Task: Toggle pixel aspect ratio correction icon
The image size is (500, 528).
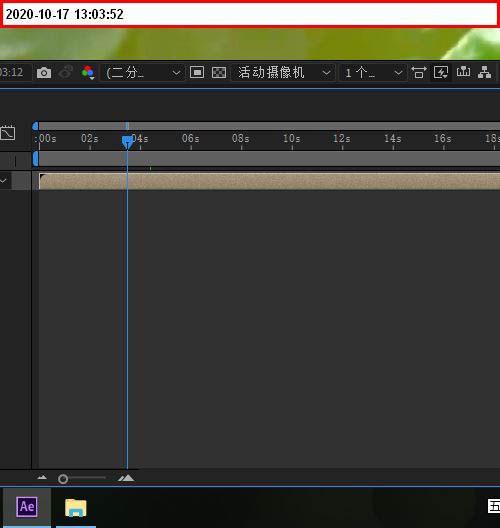Action: click(x=419, y=72)
